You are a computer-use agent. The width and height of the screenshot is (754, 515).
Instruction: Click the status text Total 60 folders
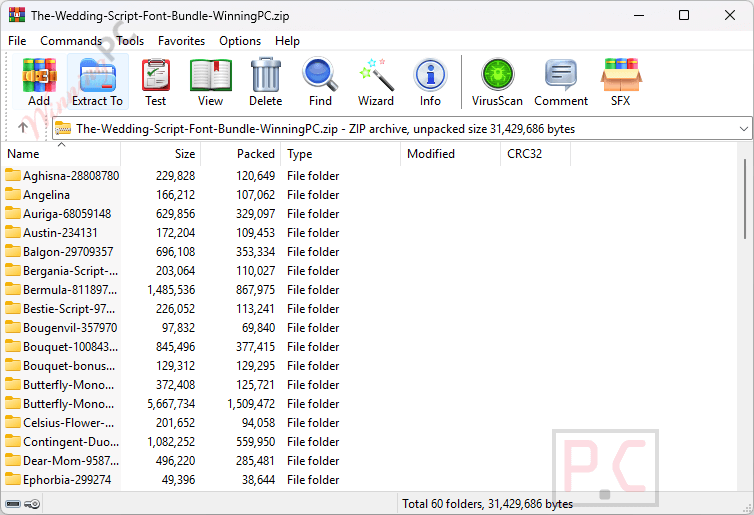coord(488,503)
